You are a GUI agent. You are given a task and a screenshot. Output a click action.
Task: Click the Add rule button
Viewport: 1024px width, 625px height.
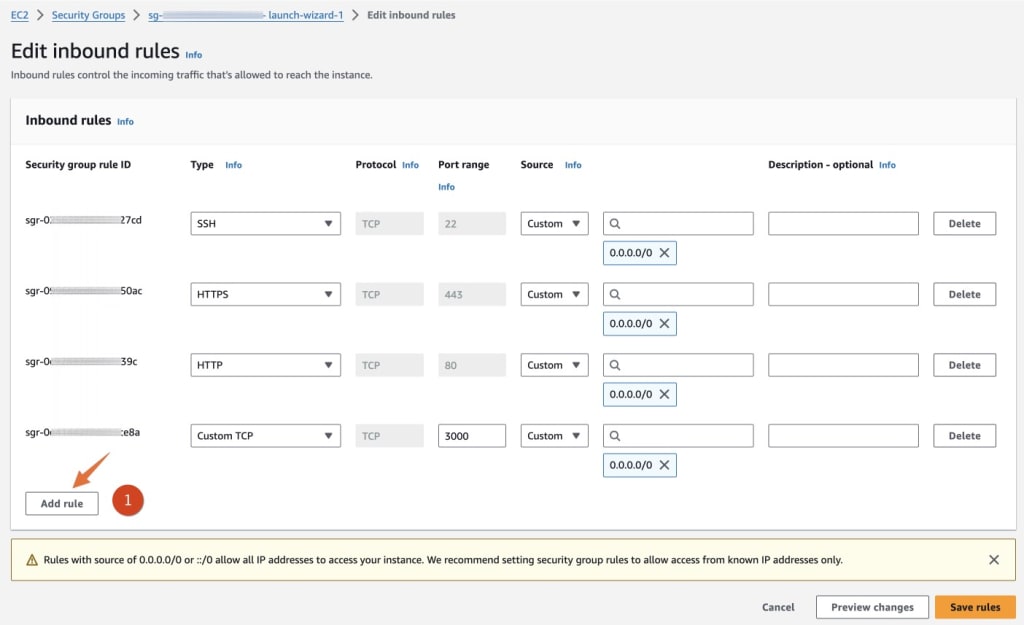pyautogui.click(x=61, y=503)
